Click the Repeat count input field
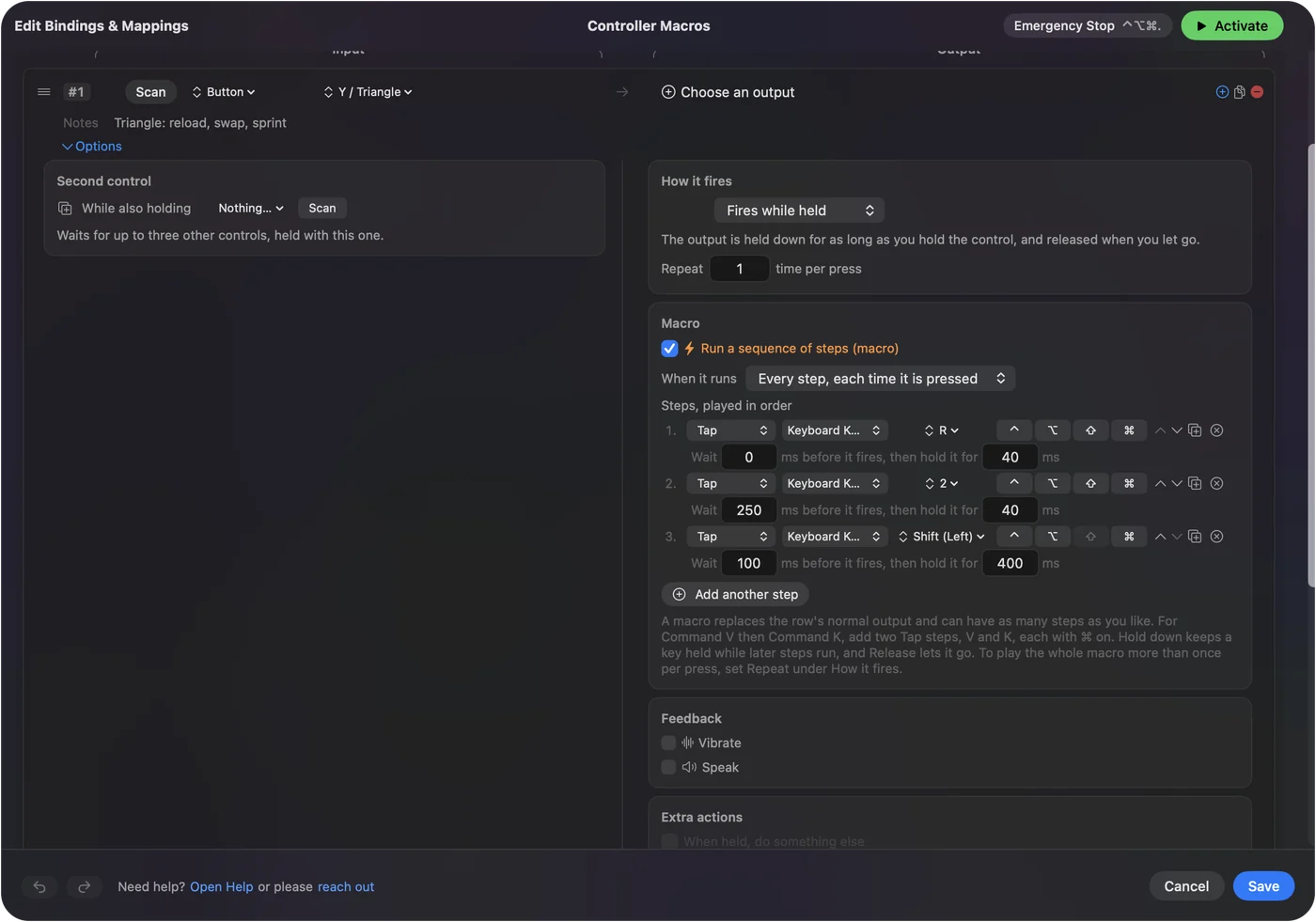The height and width of the screenshot is (922, 1316). pyautogui.click(x=740, y=269)
